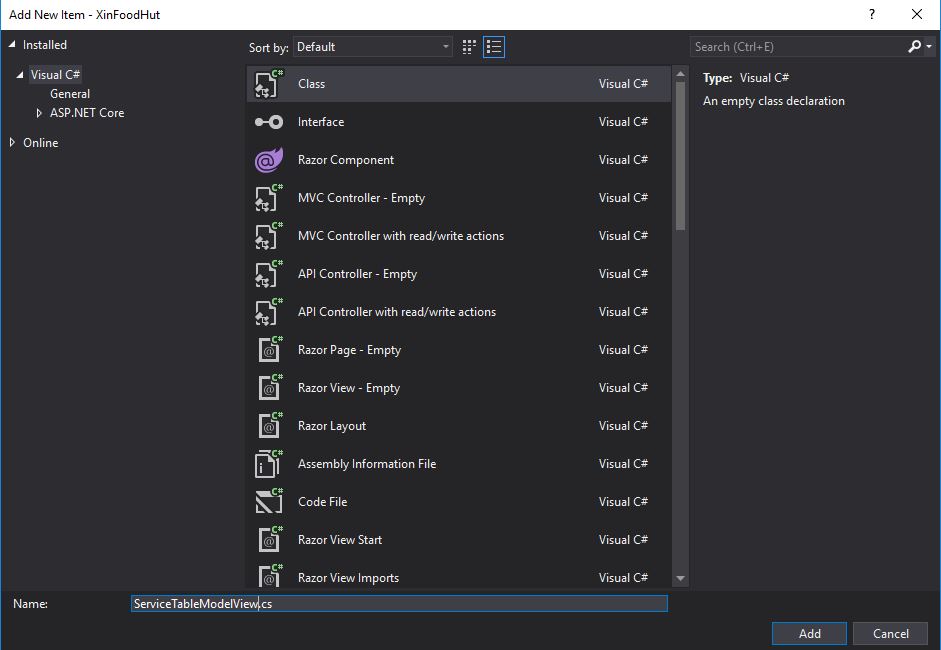Select API Controller with read/write actions icon
Image resolution: width=941 pixels, height=650 pixels.
click(268, 311)
